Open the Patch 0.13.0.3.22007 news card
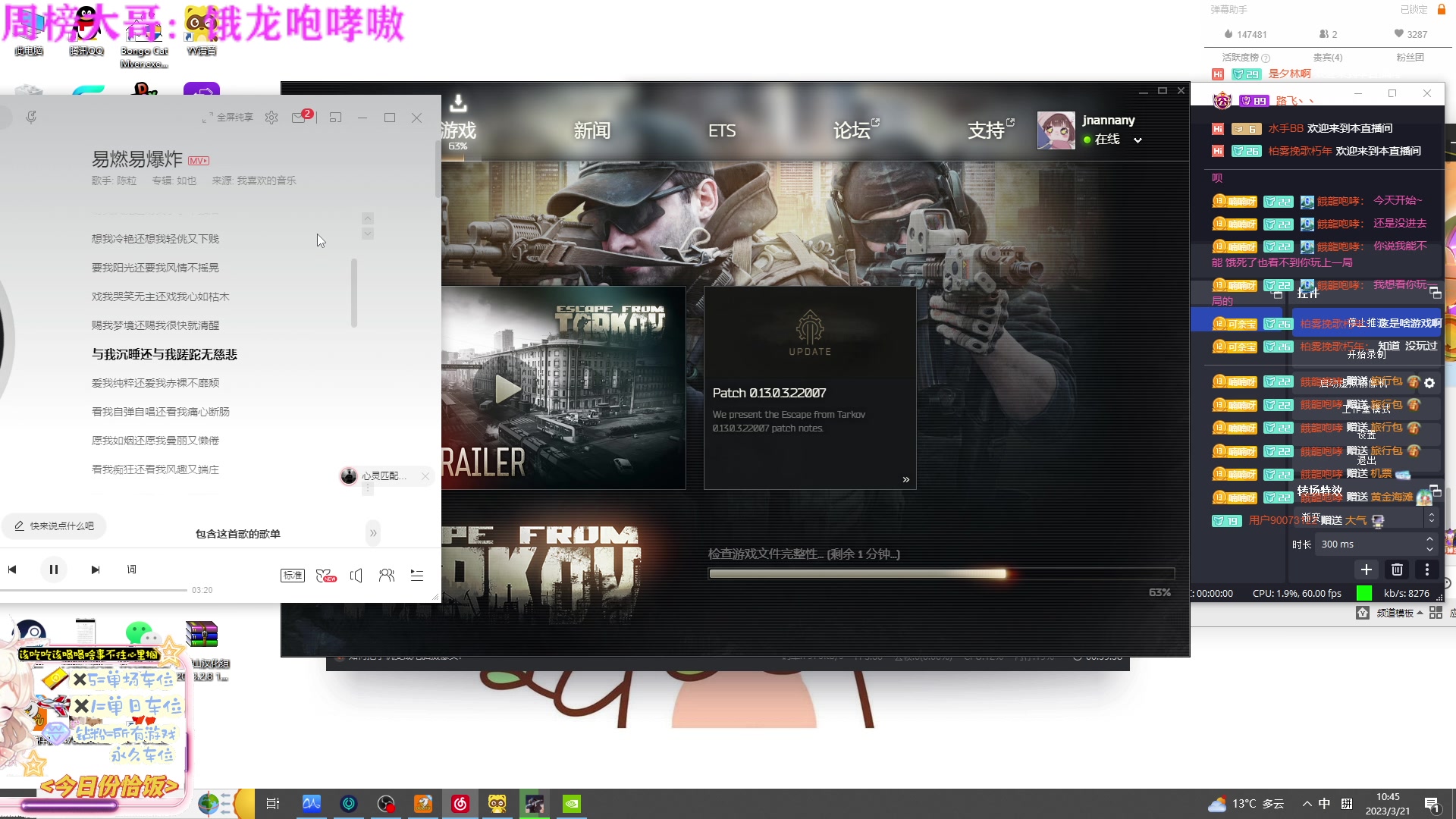The image size is (1456, 819). (810, 388)
